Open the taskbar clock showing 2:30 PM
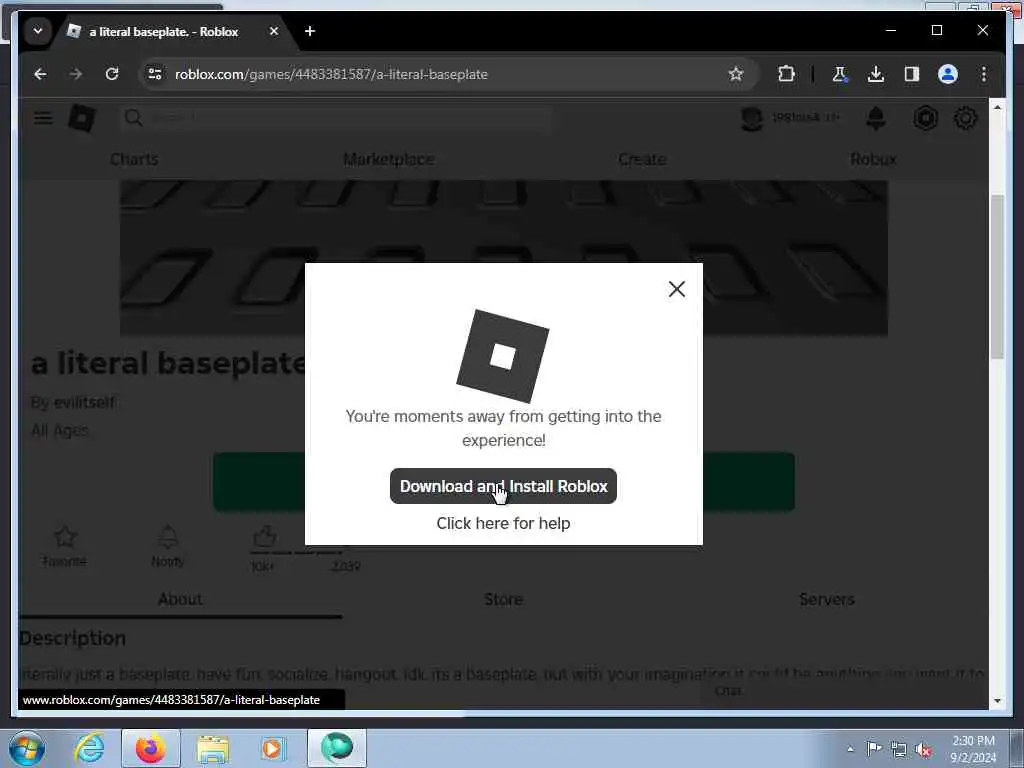The height and width of the screenshot is (768, 1024). 973,749
